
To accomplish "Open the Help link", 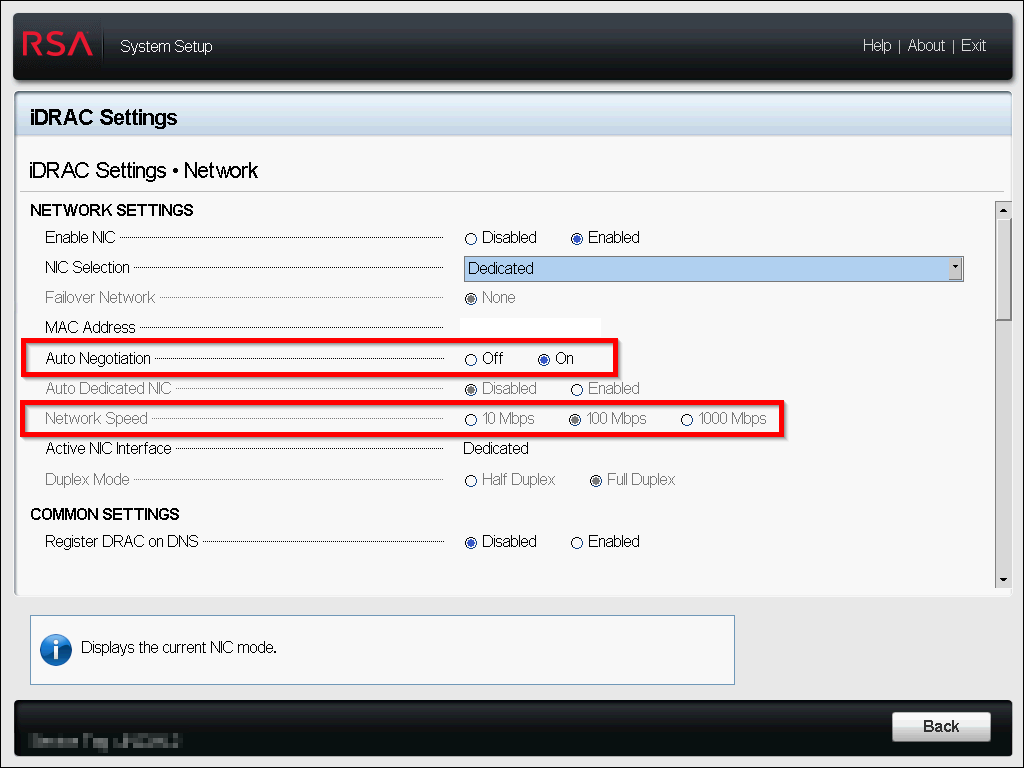I will pyautogui.click(x=877, y=45).
